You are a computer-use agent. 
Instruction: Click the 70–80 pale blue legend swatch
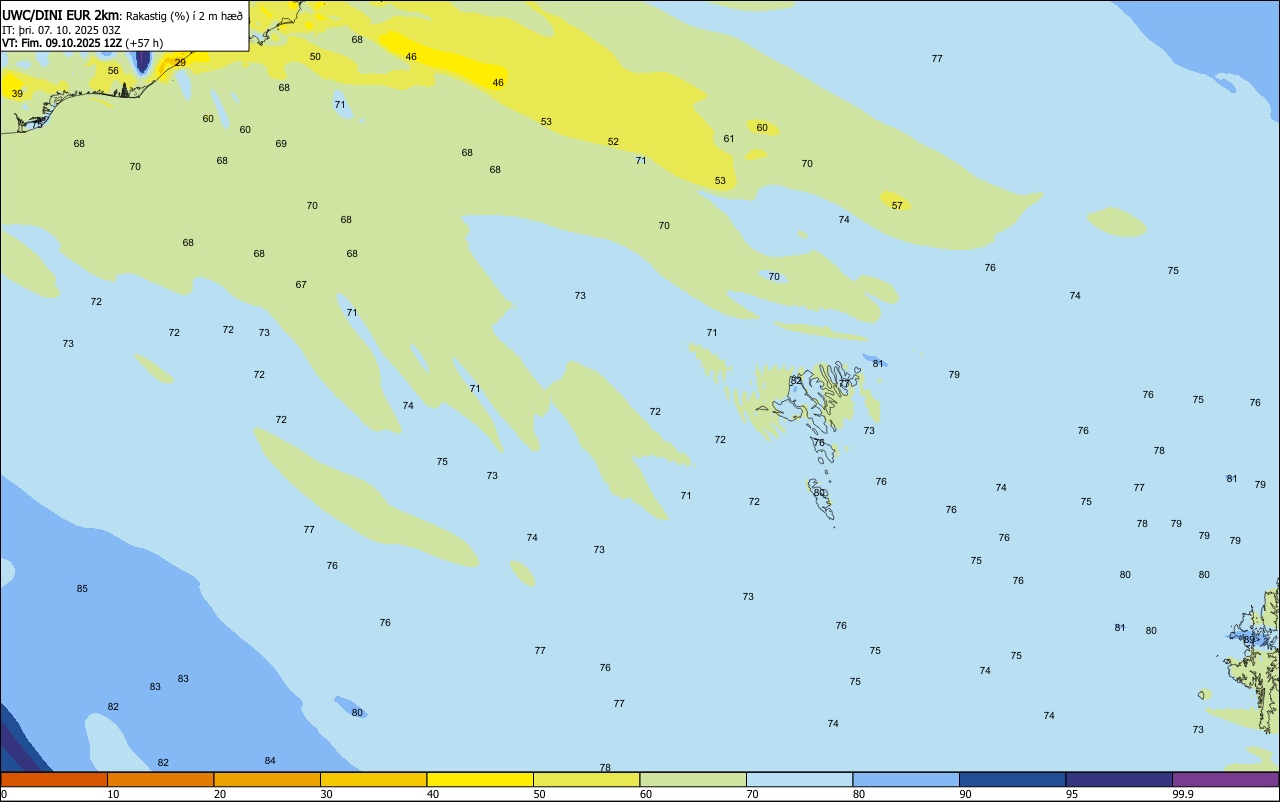tap(799, 779)
